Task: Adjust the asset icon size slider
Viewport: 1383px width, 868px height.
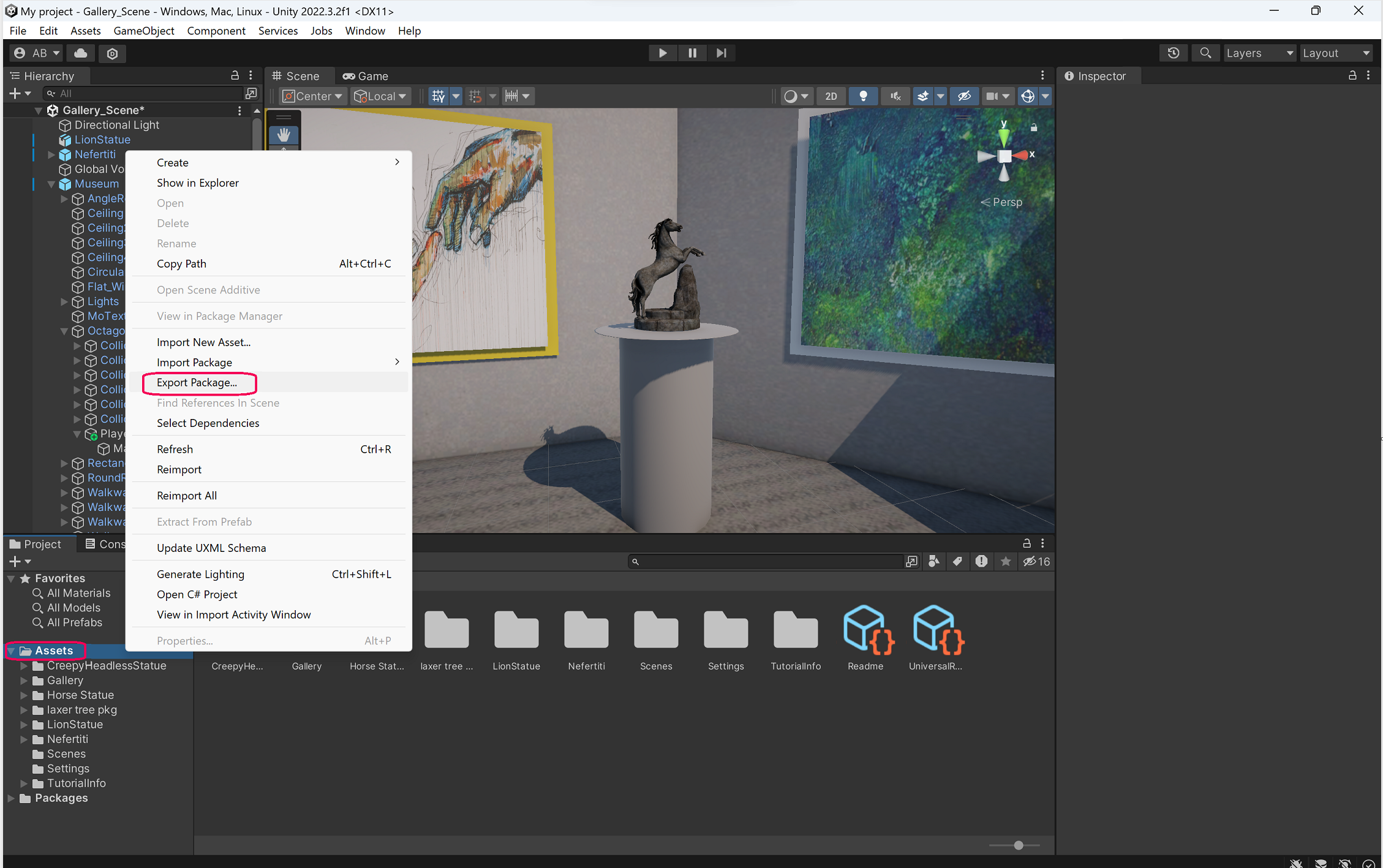Action: click(x=1018, y=845)
